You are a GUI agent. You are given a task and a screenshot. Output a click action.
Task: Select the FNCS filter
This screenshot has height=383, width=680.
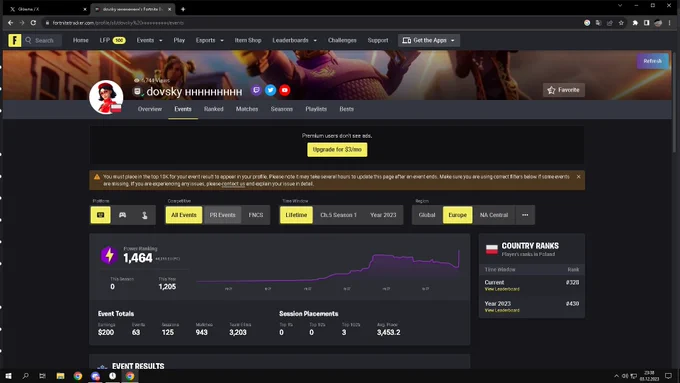256,215
